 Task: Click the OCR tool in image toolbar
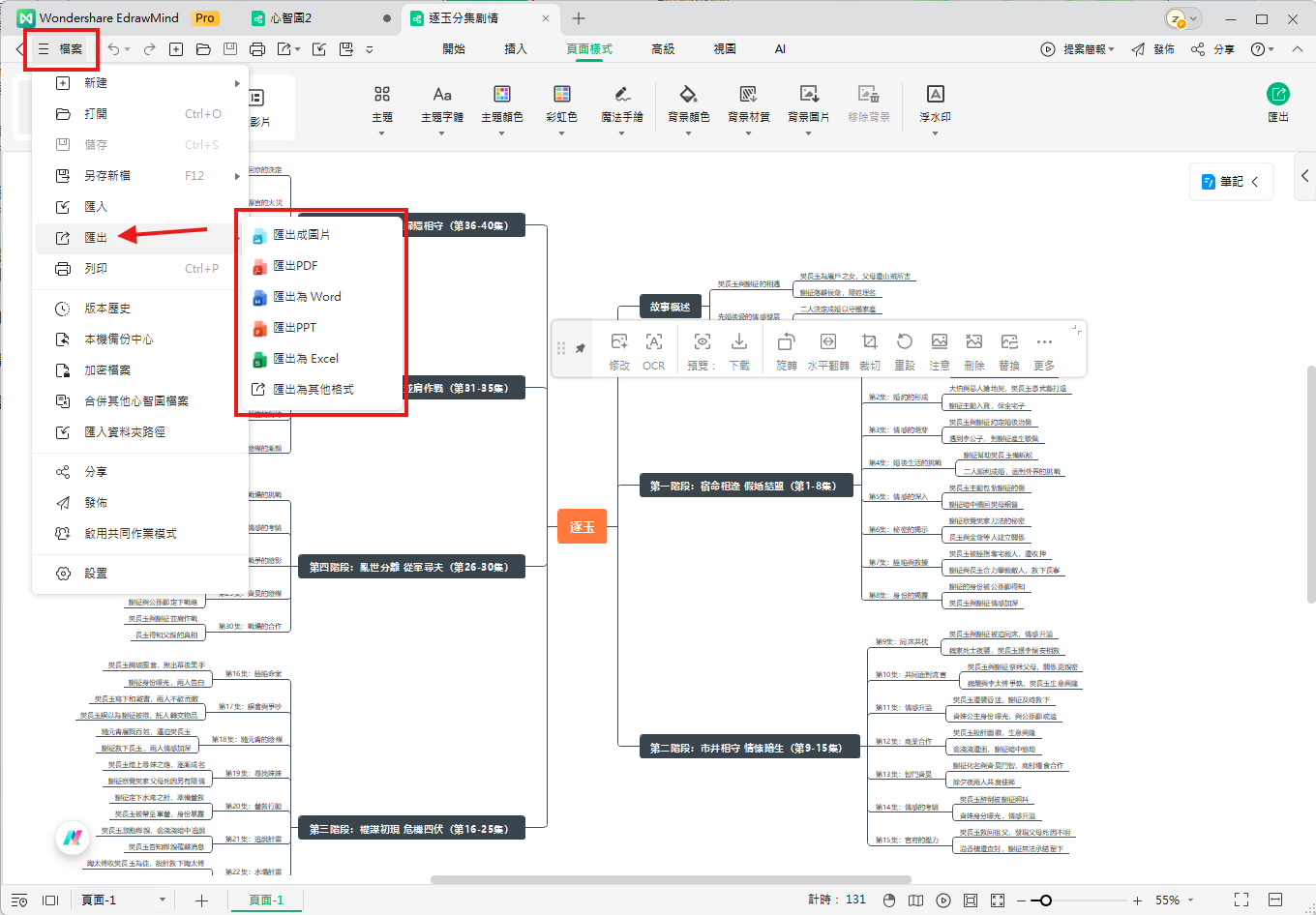[653, 350]
